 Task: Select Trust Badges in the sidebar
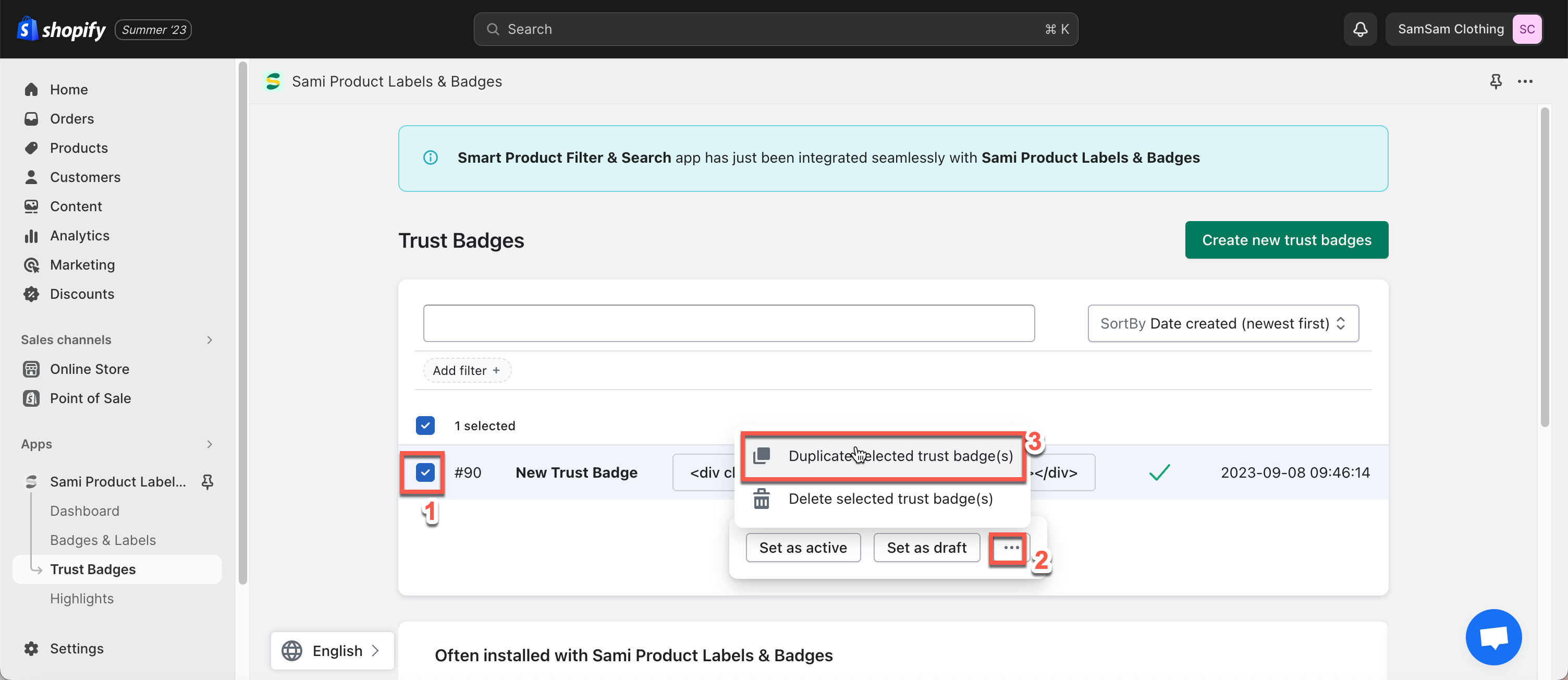coord(117,569)
